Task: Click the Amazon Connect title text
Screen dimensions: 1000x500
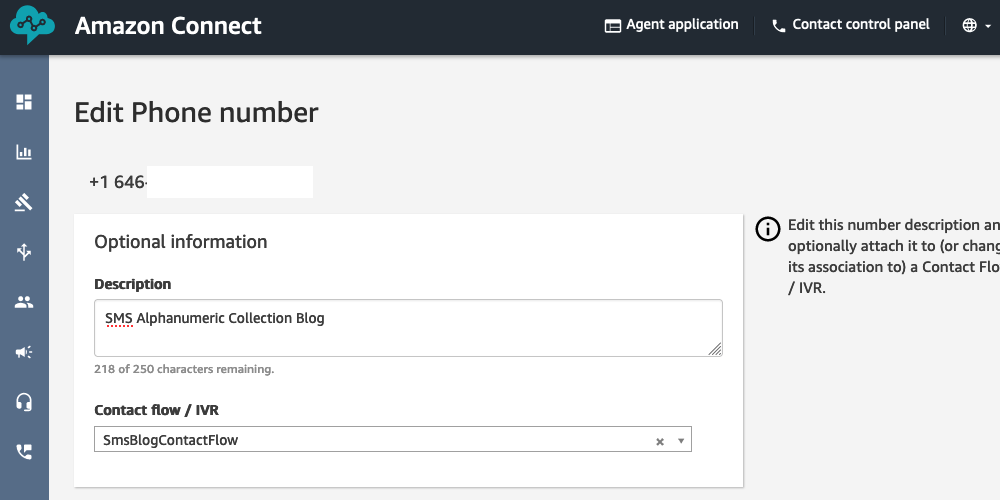Action: pyautogui.click(x=168, y=26)
